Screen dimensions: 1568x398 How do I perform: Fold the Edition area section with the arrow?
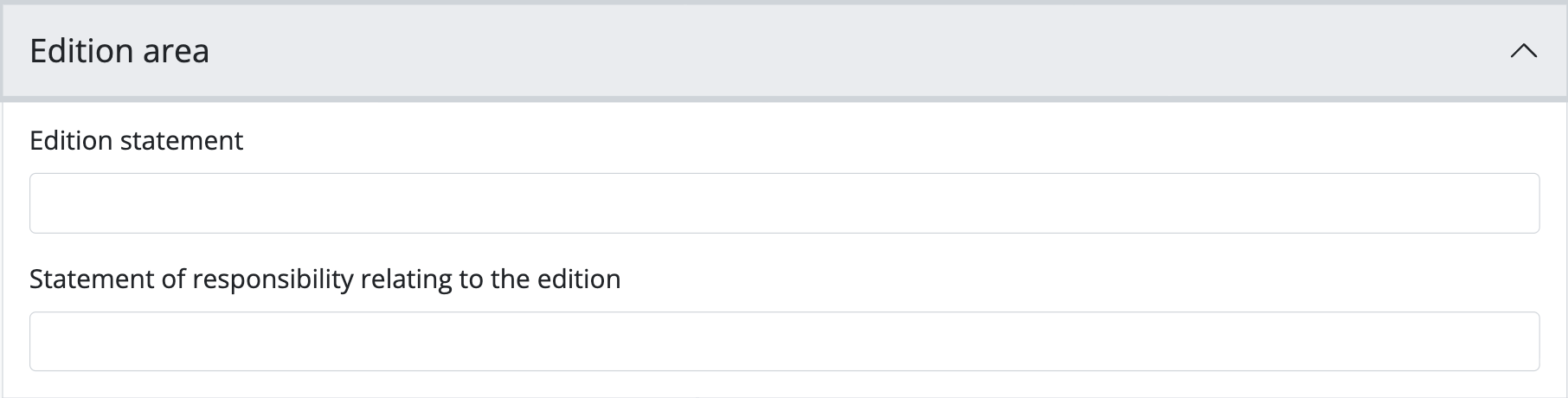click(x=1523, y=51)
